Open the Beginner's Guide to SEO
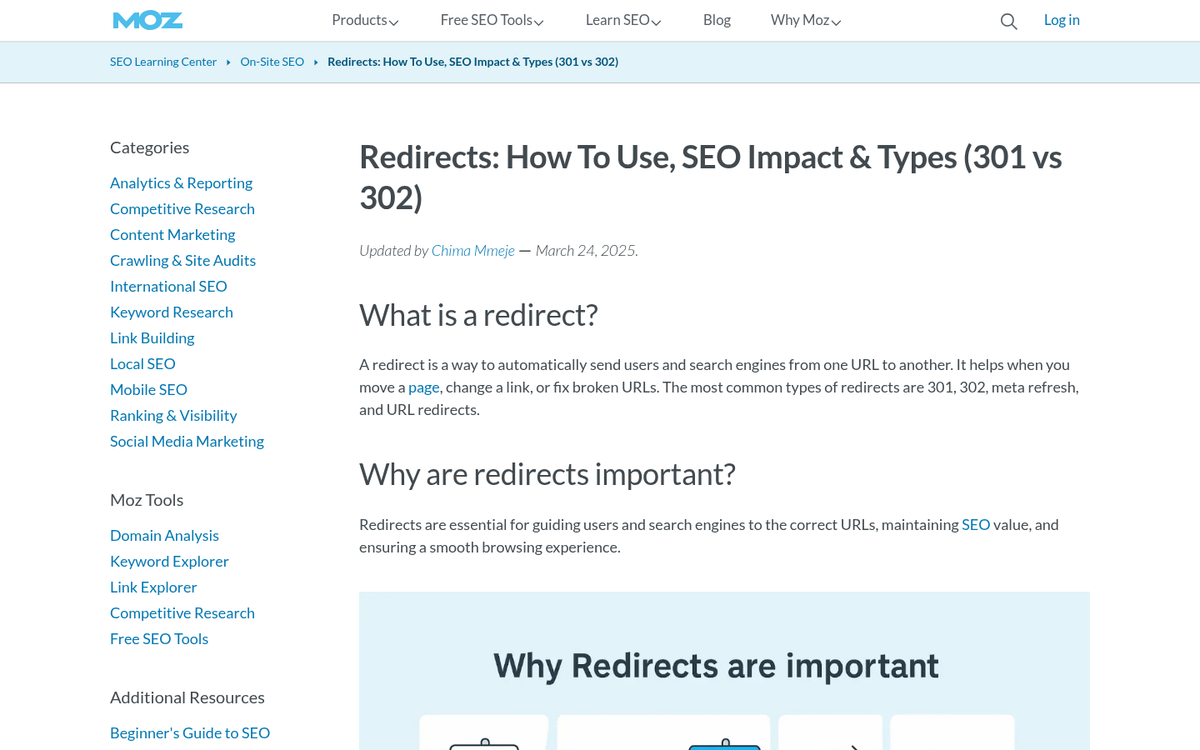The width and height of the screenshot is (1200, 750). (189, 732)
